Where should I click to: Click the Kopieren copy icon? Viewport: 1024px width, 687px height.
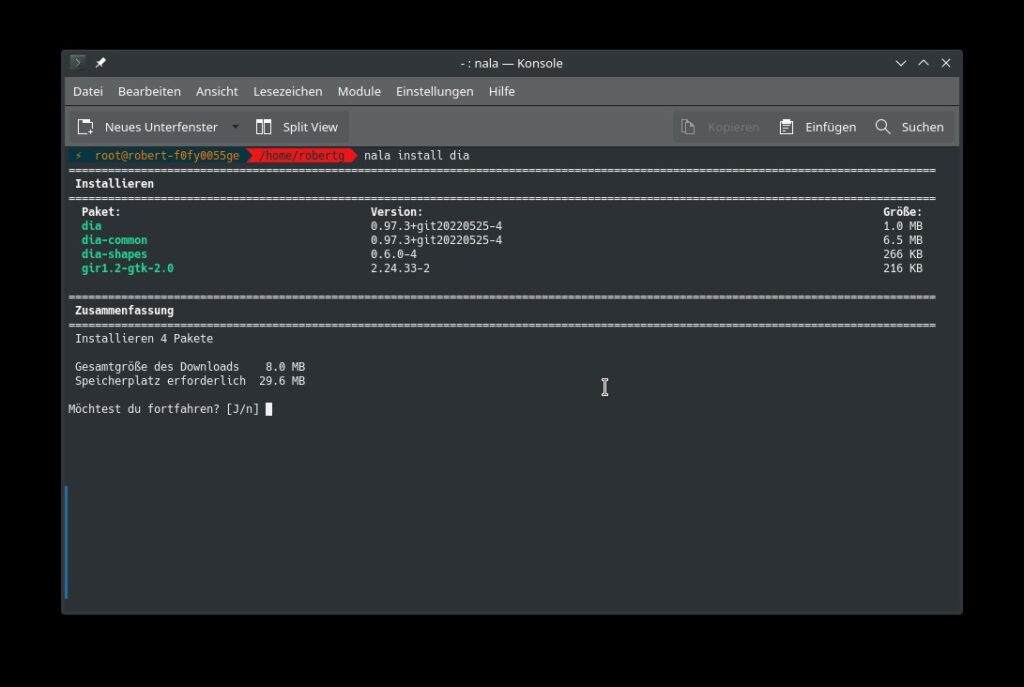[x=688, y=127]
